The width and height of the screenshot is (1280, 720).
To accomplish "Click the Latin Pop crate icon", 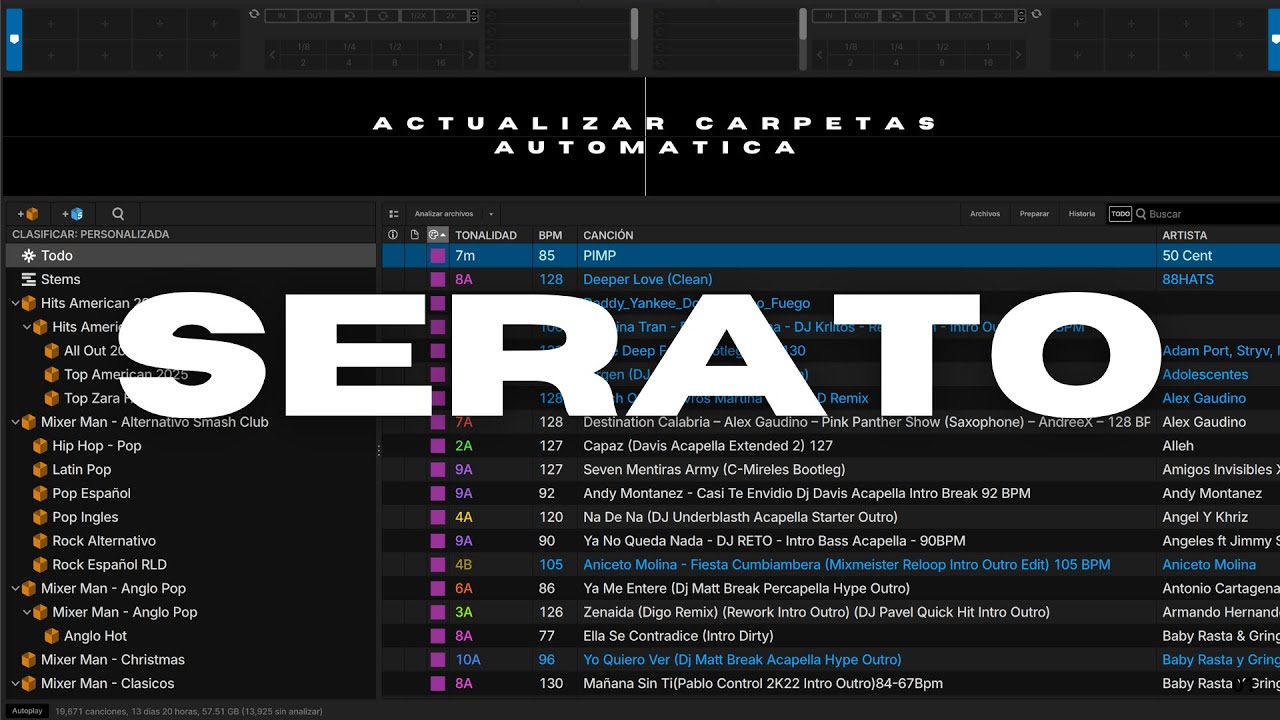I will pos(40,470).
